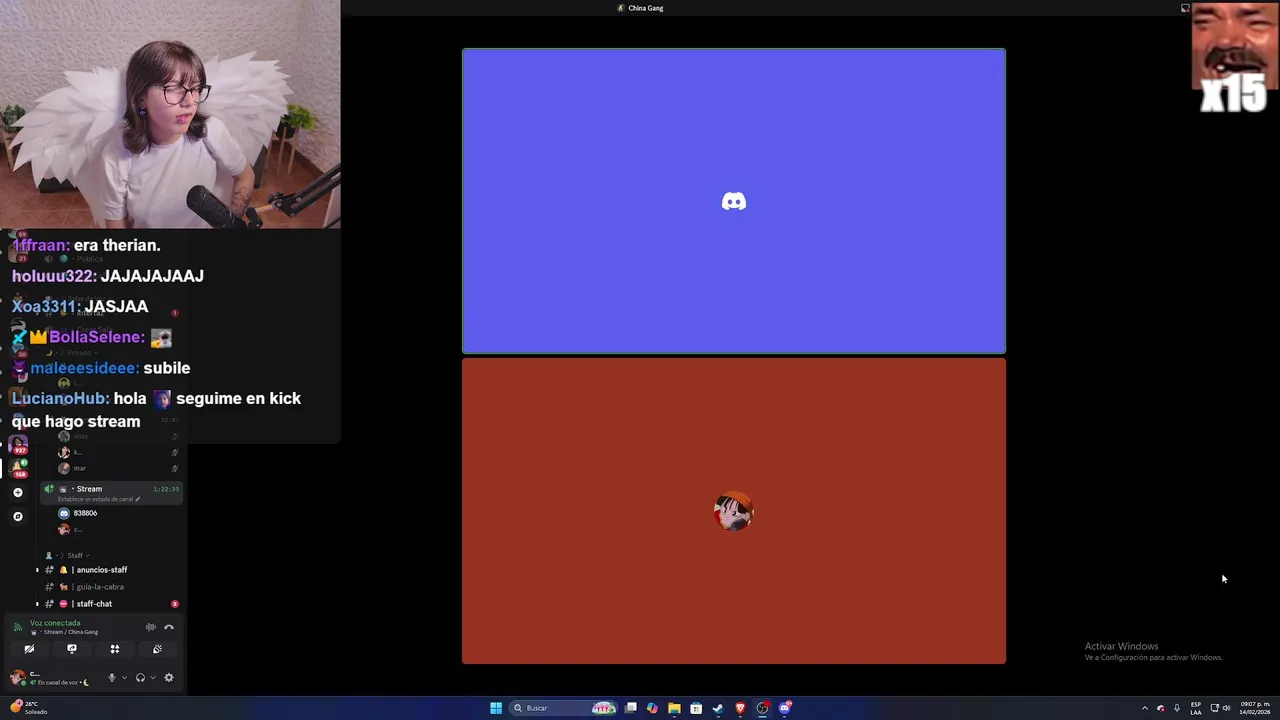
Task: Open the staff-chat channel
Action: tap(110, 604)
